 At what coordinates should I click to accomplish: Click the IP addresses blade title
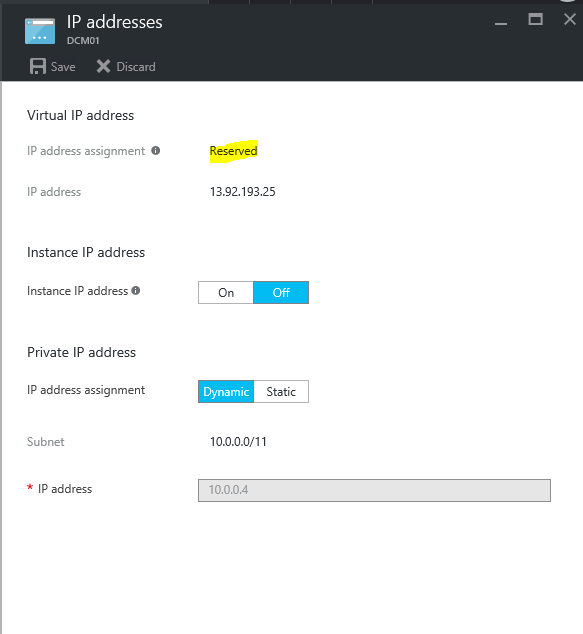coord(114,22)
